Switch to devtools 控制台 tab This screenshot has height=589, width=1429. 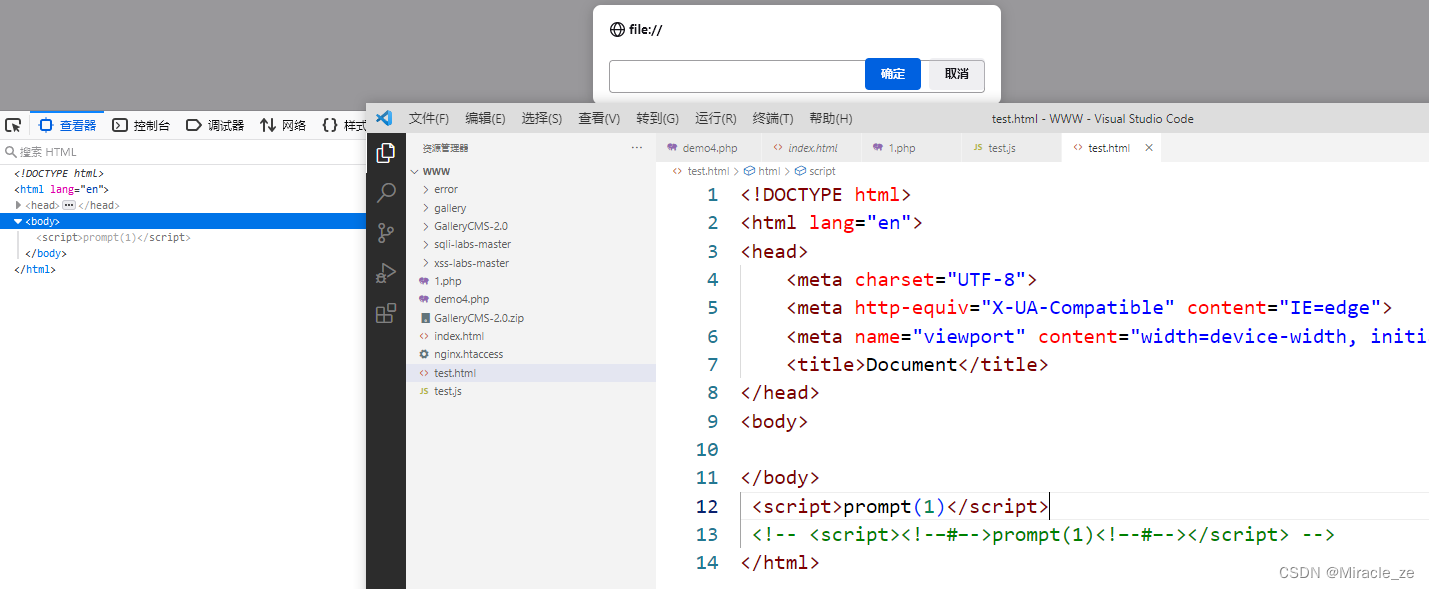(141, 125)
